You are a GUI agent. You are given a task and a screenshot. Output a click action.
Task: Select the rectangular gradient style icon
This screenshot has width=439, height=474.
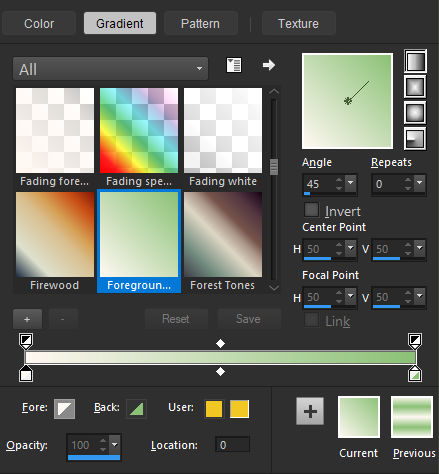coord(415,87)
